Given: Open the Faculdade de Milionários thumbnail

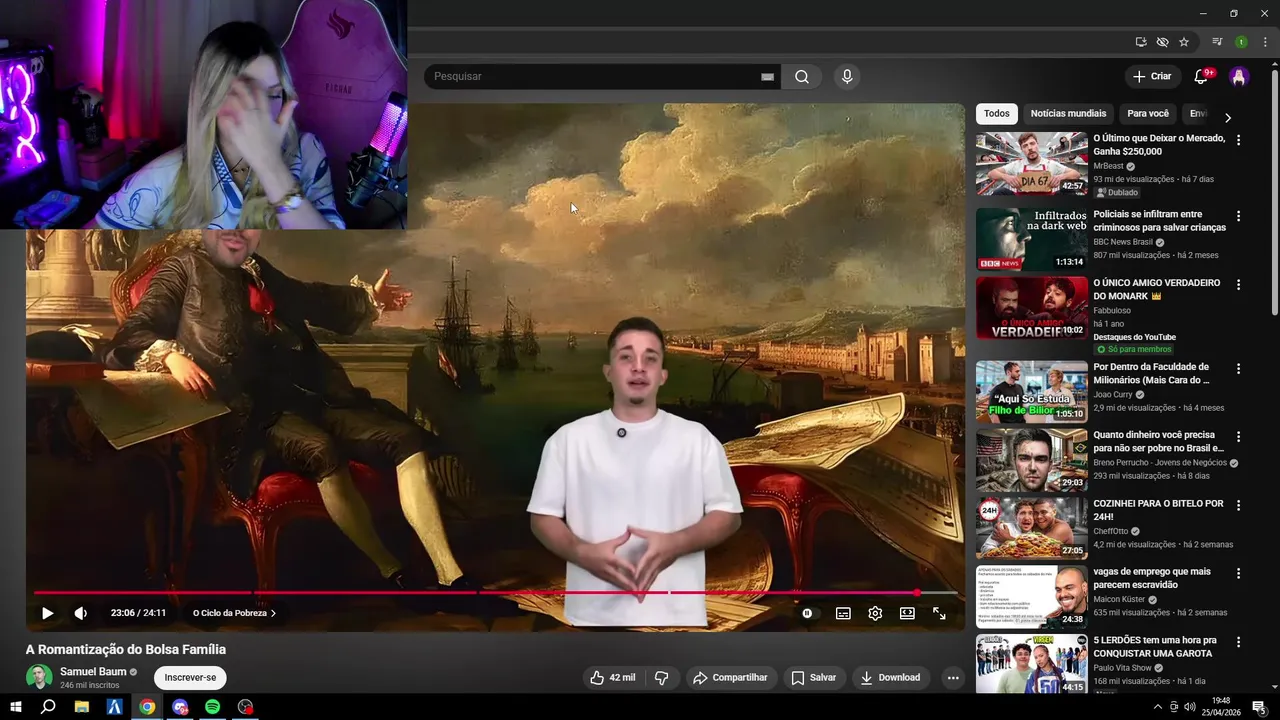Looking at the screenshot, I should point(1031,392).
